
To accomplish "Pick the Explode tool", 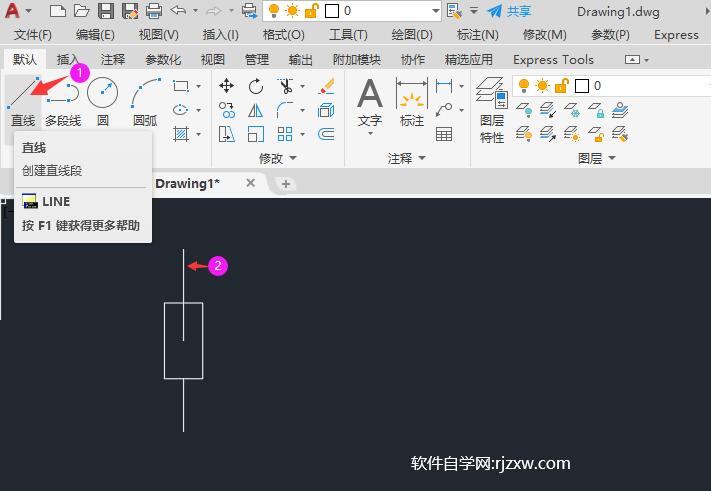I will click(326, 110).
